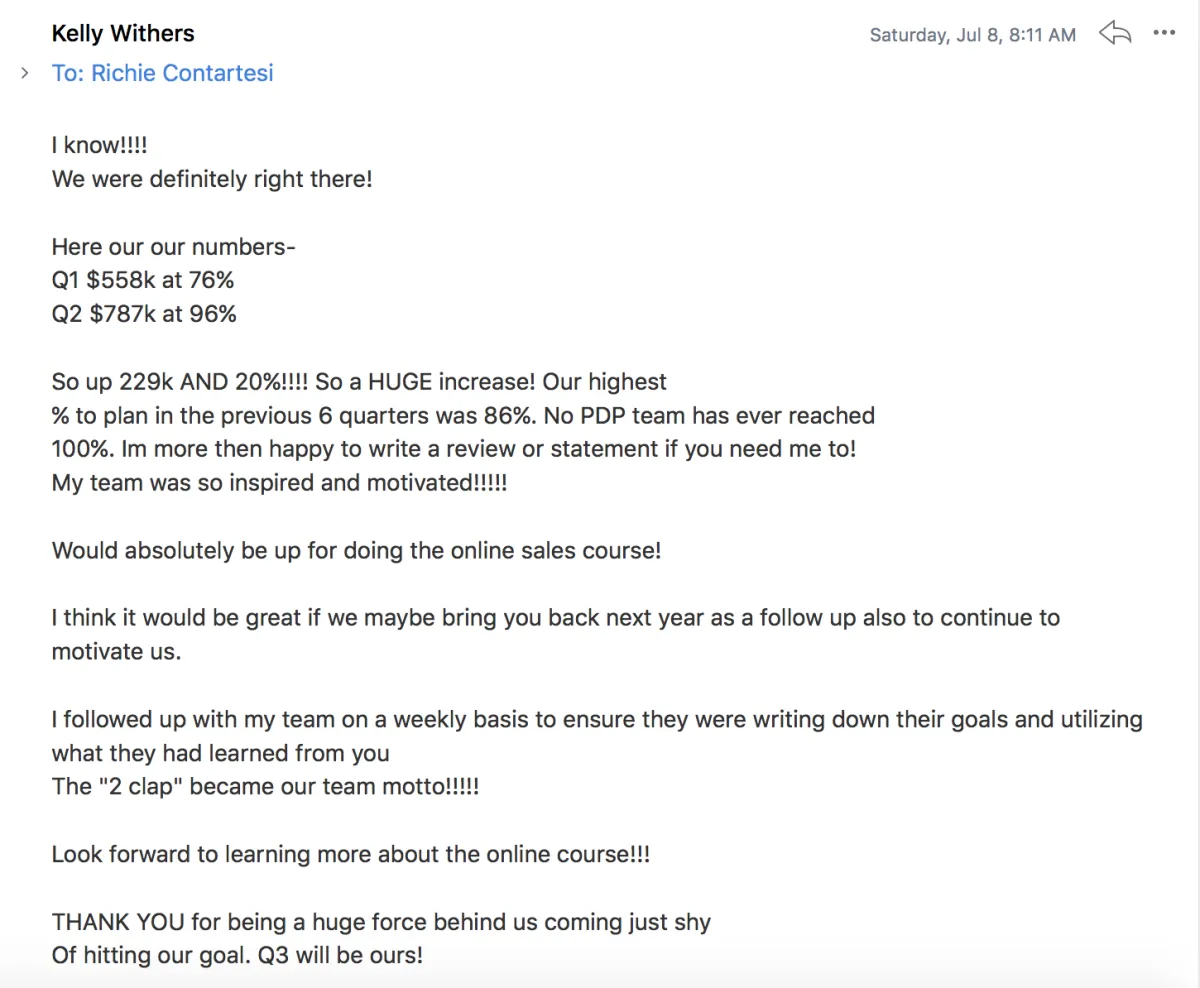Click the Saturday, Jul 8 timestamp

tap(972, 35)
